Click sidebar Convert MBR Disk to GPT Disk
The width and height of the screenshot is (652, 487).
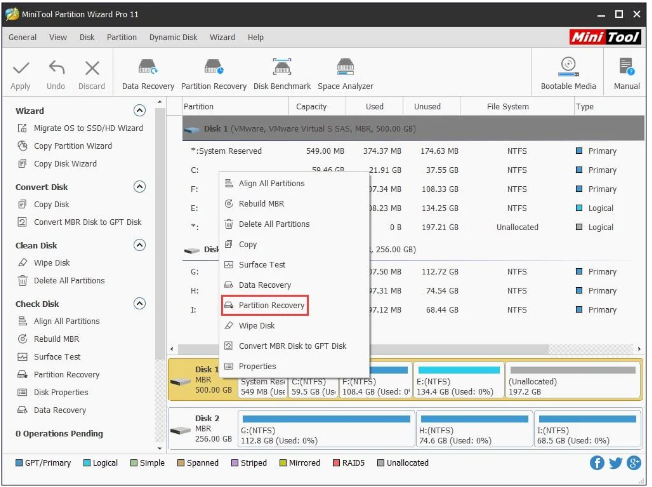click(88, 222)
